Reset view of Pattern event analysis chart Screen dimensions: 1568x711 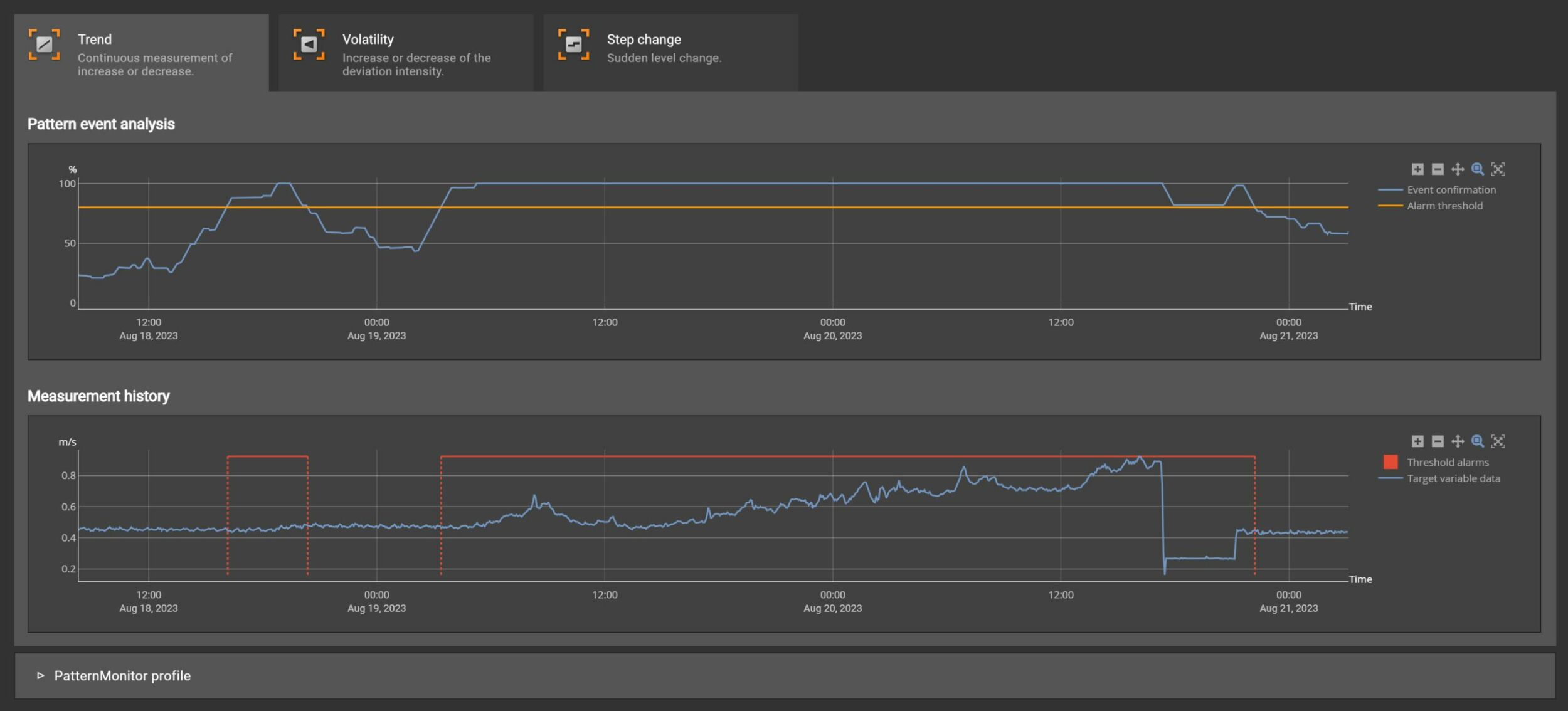click(x=1498, y=169)
